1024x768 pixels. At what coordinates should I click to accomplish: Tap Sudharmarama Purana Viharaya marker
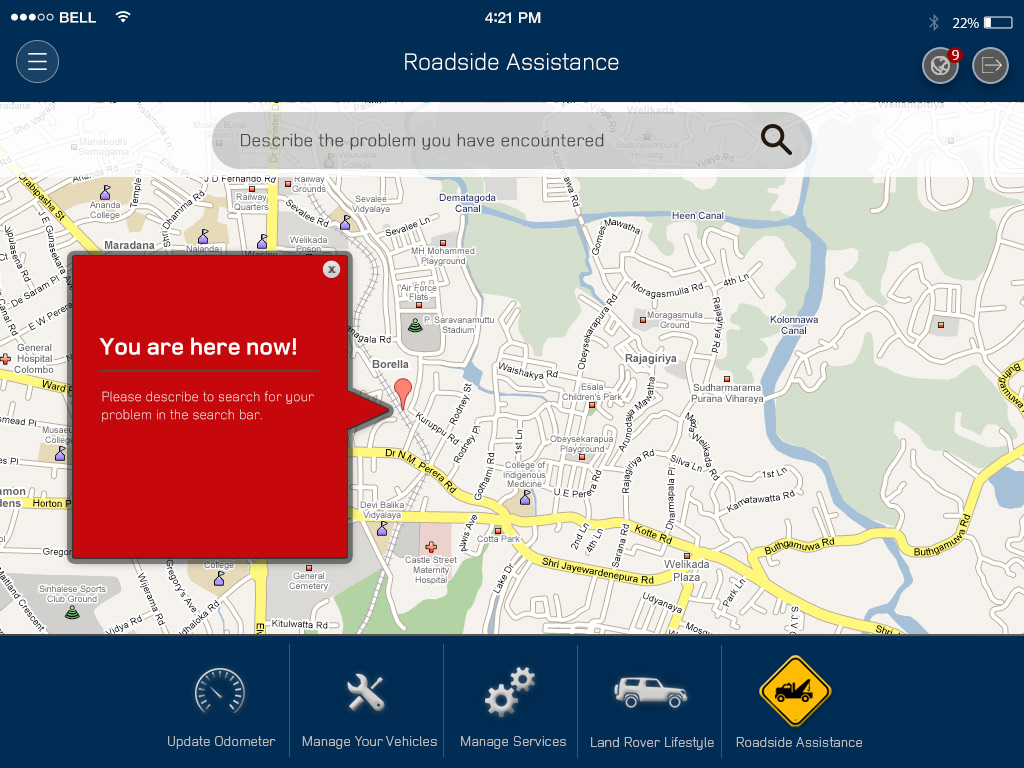[726, 379]
